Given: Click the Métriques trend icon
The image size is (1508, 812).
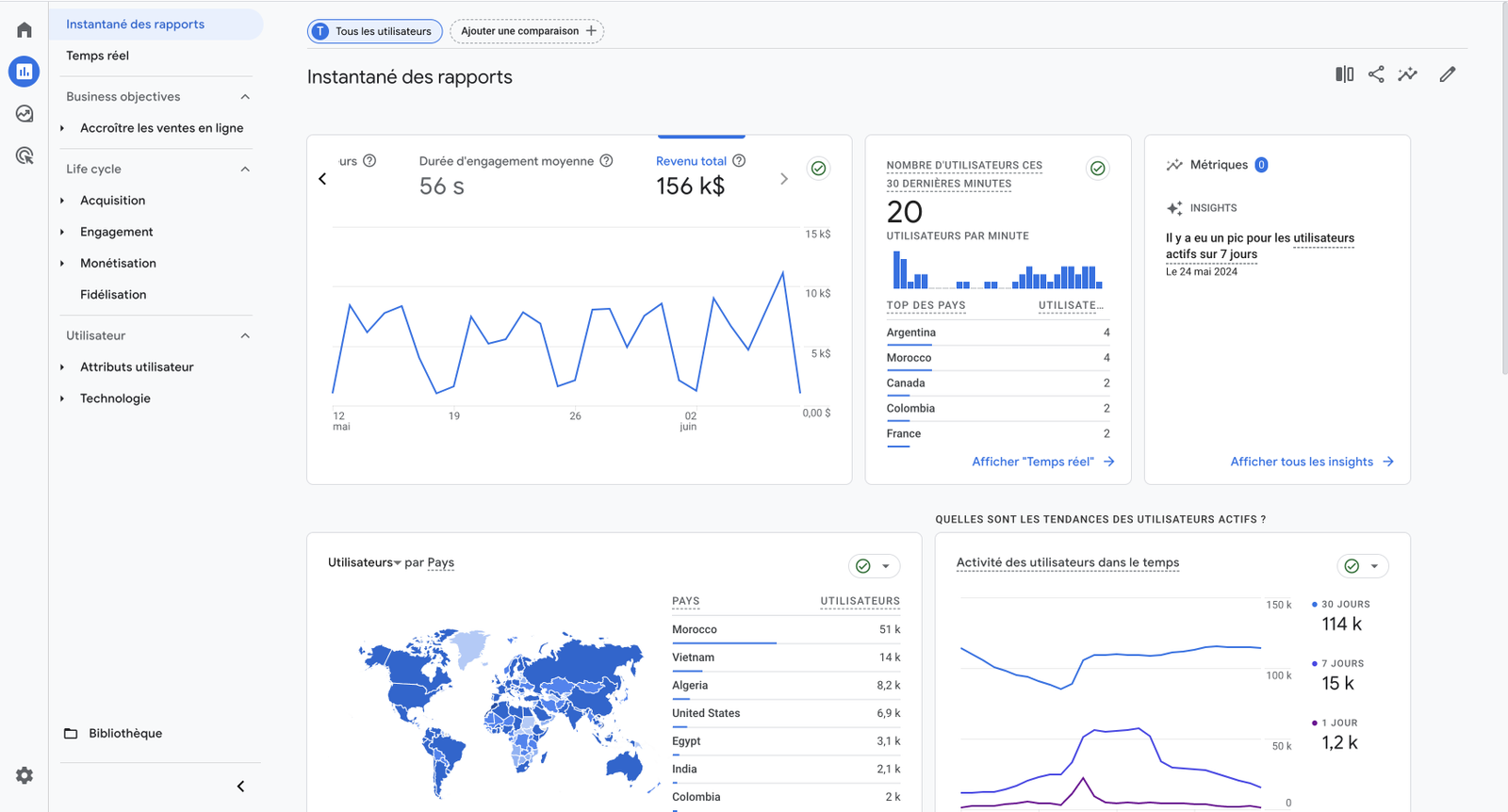Looking at the screenshot, I should [x=1174, y=165].
